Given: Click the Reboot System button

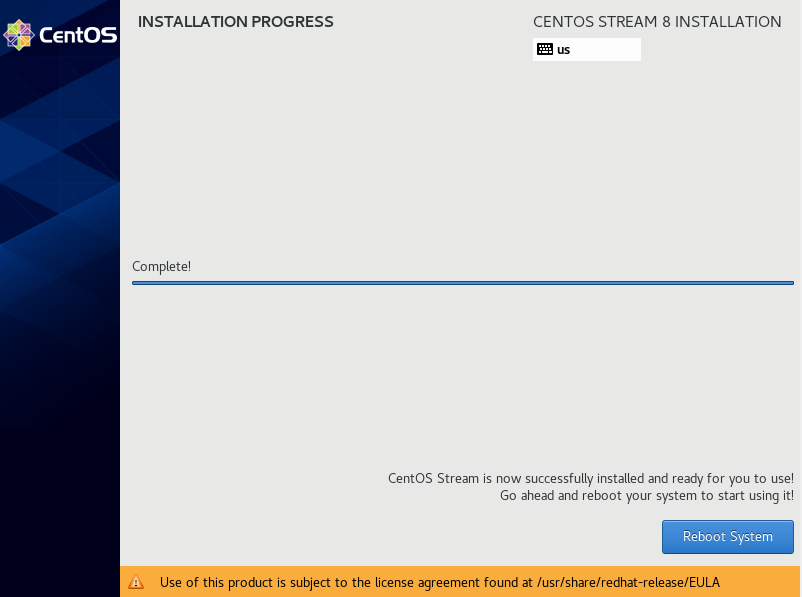Looking at the screenshot, I should tap(727, 537).
